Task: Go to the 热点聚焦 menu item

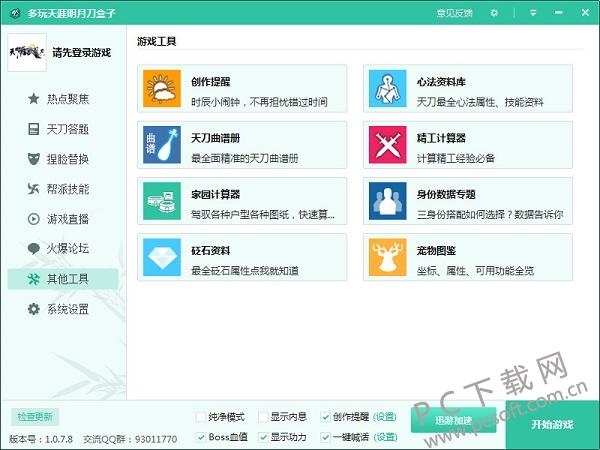Action: 63,99
